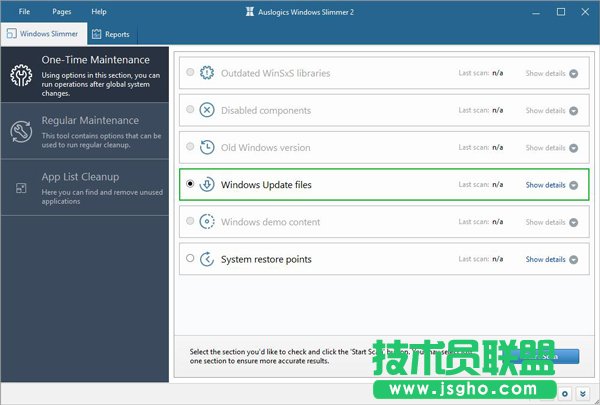Click the Disabled components X circle icon

[207, 110]
